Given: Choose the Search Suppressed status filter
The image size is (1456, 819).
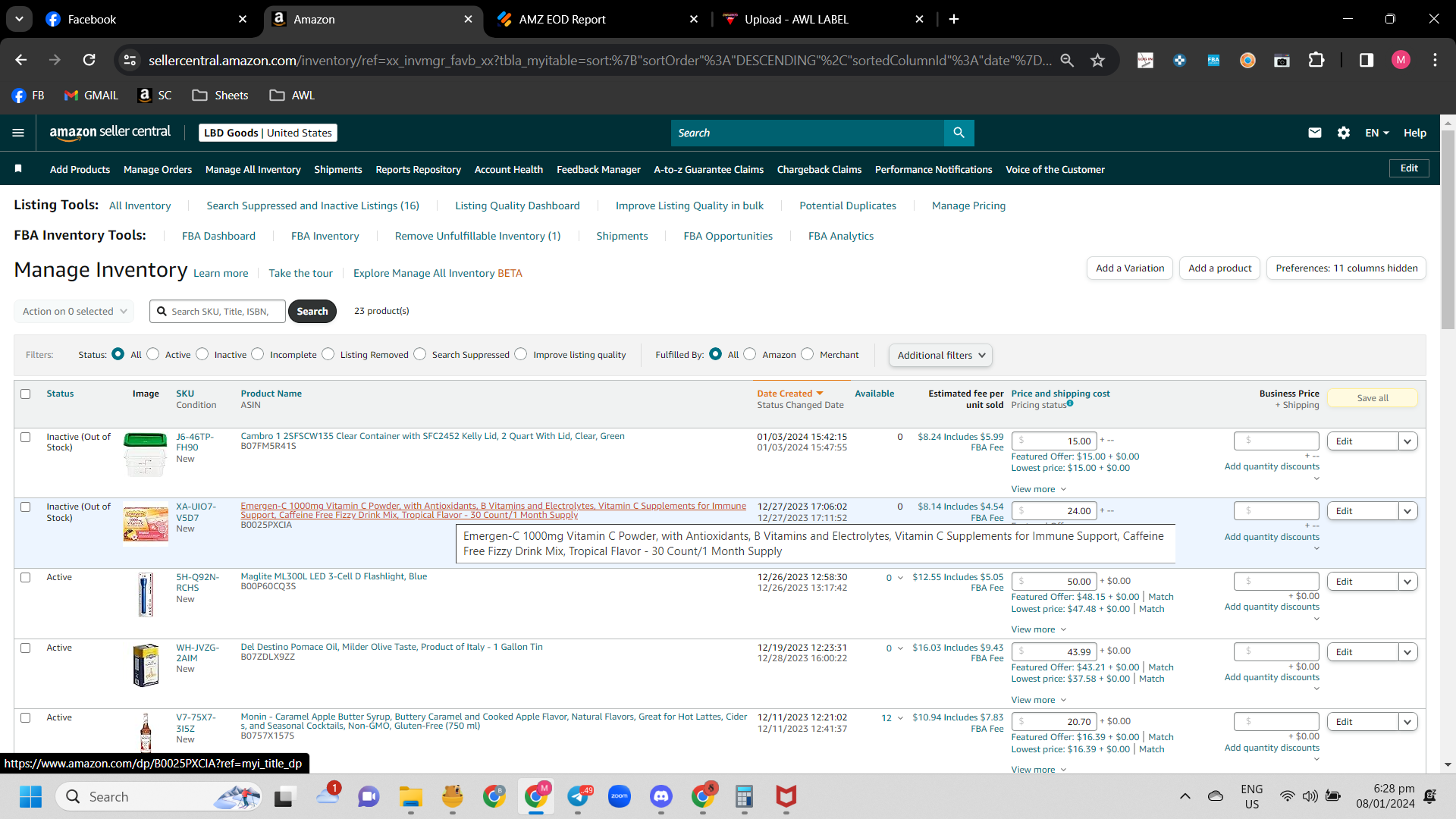Looking at the screenshot, I should pos(420,354).
